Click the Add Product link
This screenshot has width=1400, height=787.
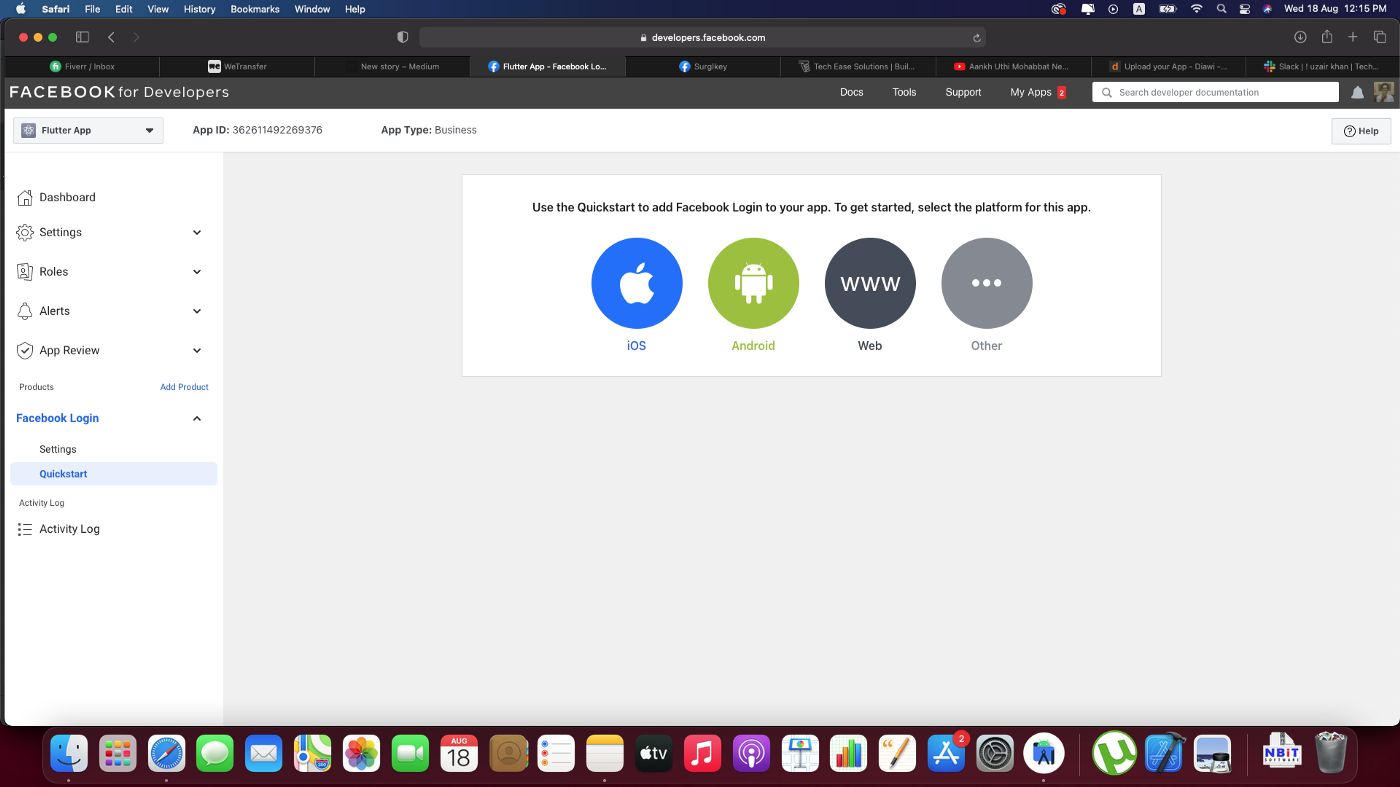click(184, 387)
